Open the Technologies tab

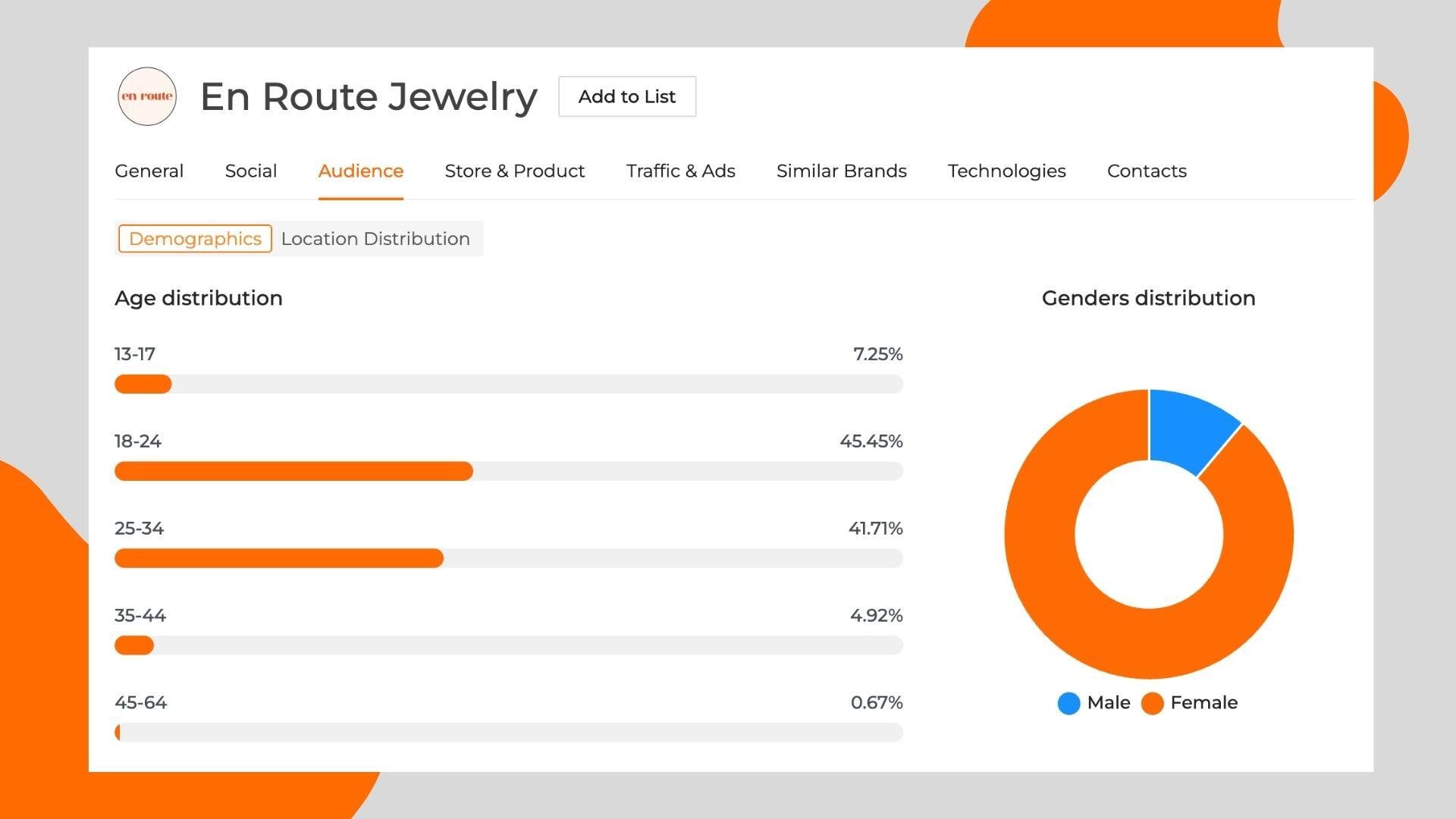coord(1007,171)
